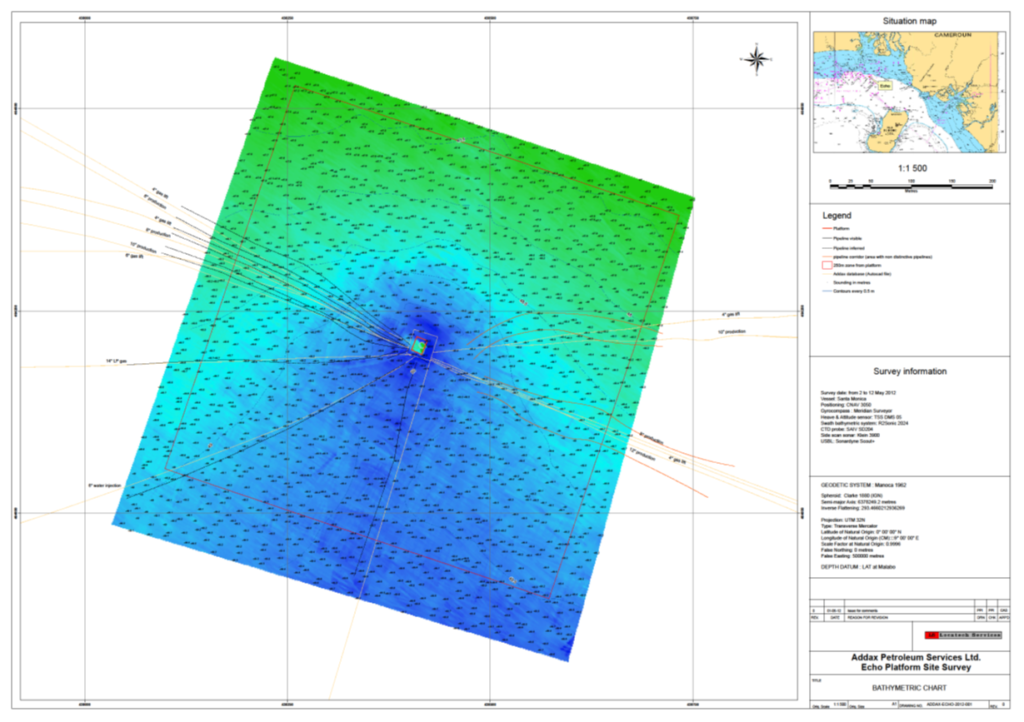The width and height of the screenshot is (1024, 722).
Task: Click the compass rose above the situation map
Action: (757, 60)
